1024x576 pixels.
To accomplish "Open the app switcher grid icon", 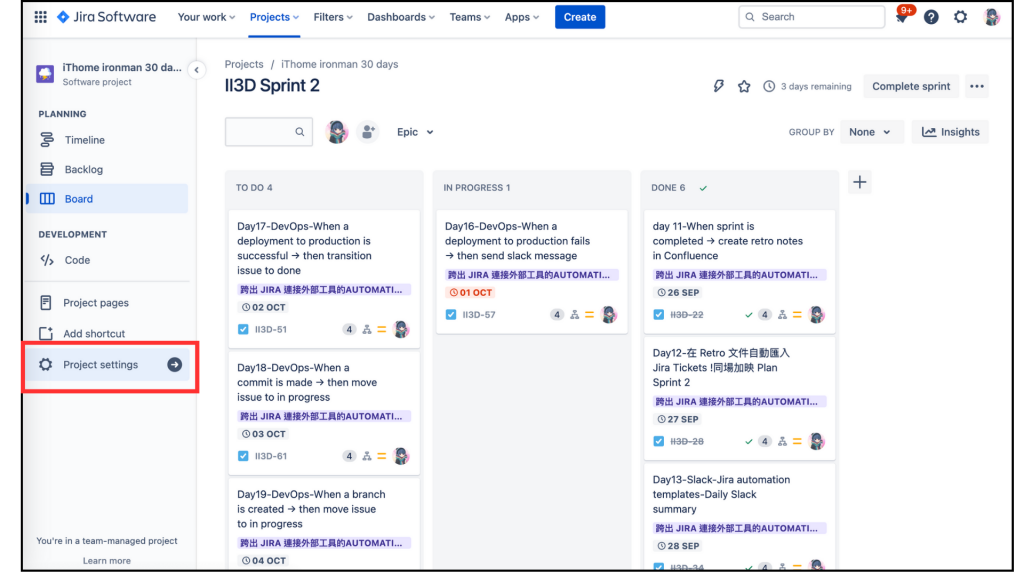I will (x=40, y=17).
